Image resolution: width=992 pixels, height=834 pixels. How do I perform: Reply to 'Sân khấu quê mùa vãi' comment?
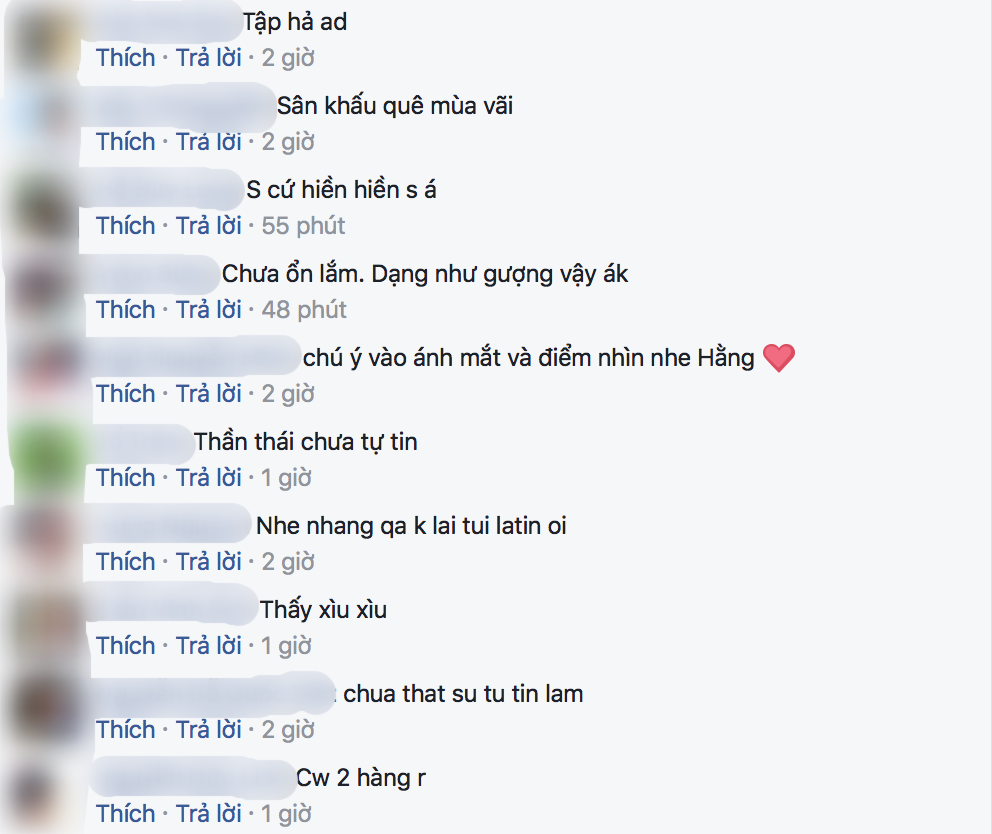click(x=208, y=142)
